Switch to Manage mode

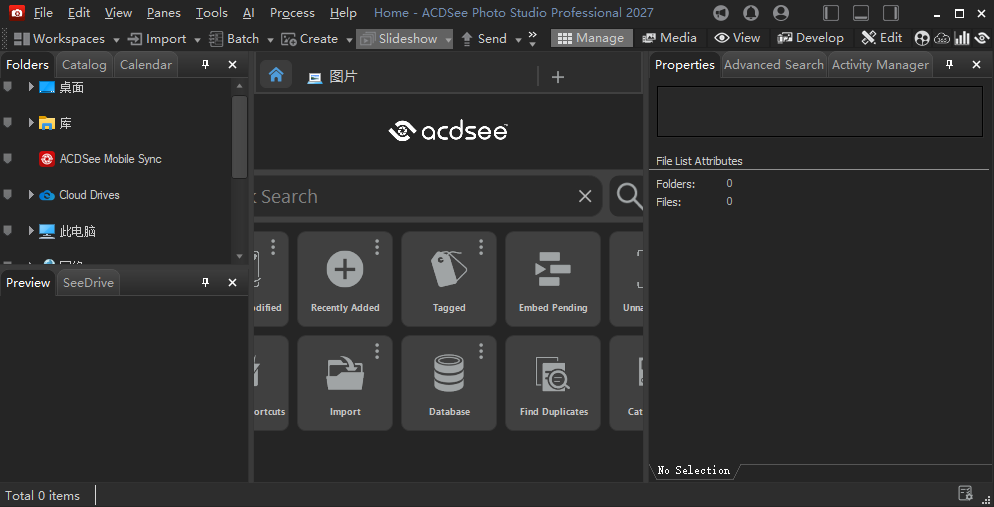pos(591,38)
